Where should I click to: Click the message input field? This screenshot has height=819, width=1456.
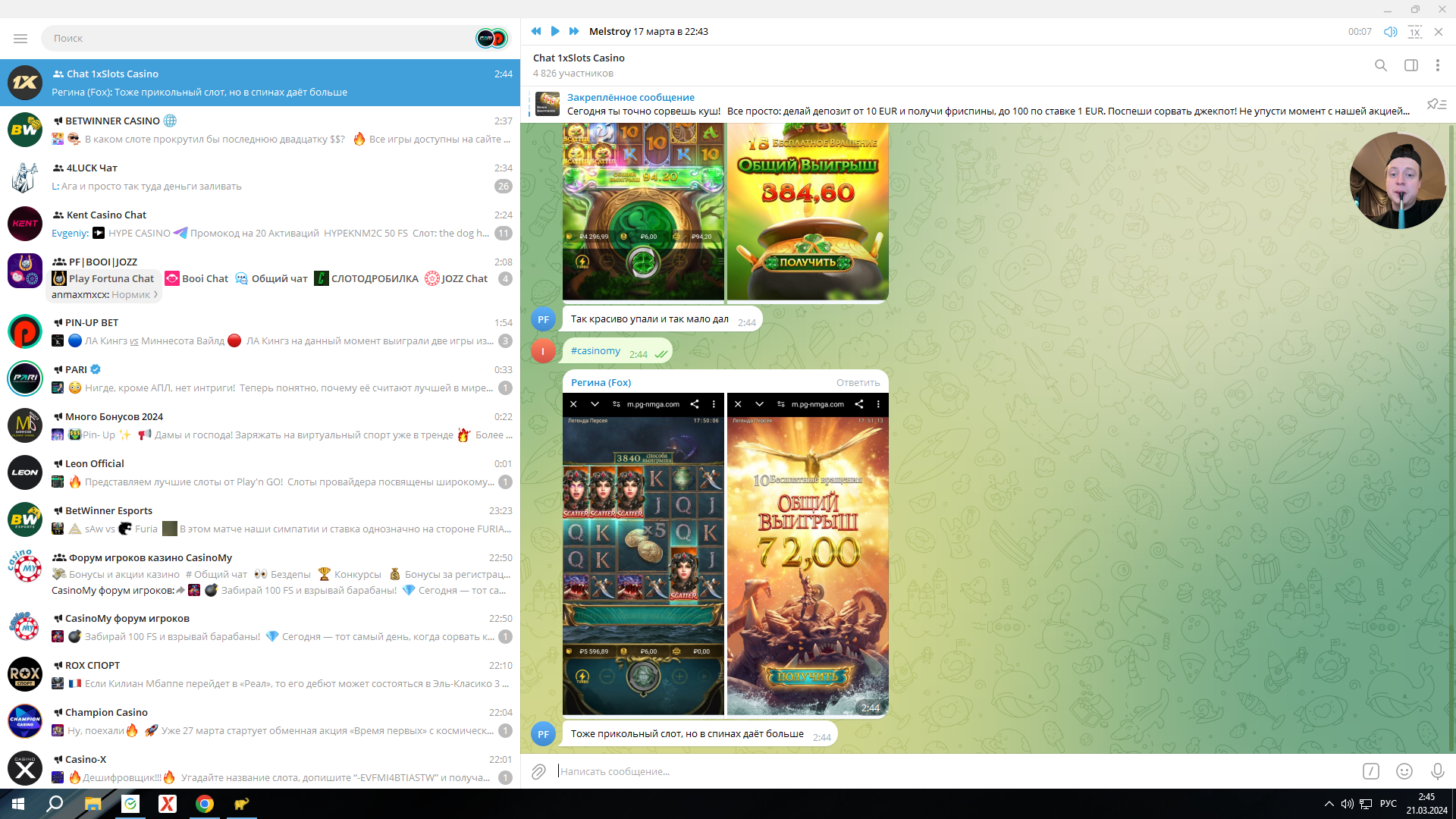910,771
